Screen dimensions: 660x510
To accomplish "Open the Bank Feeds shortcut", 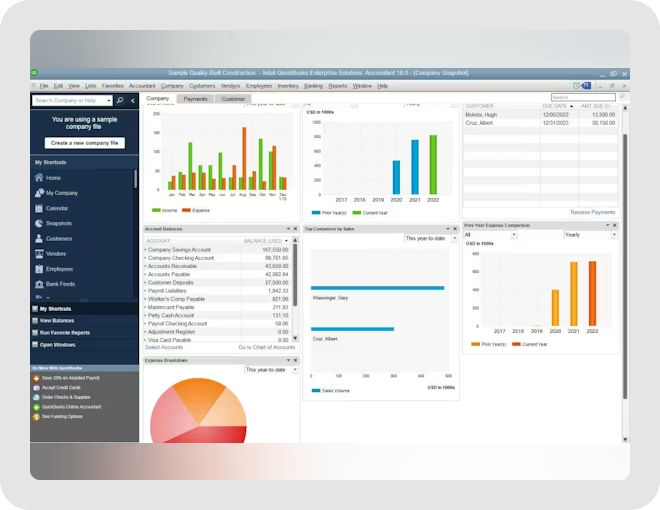I will tap(55, 284).
